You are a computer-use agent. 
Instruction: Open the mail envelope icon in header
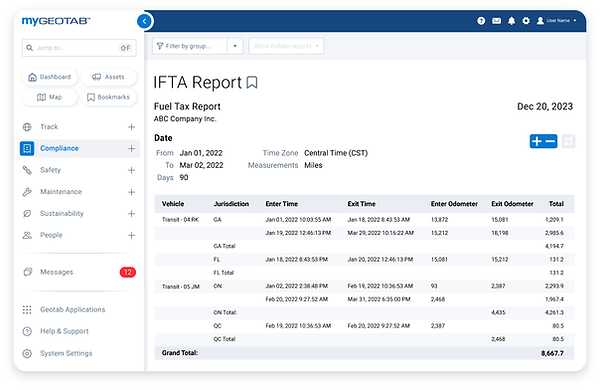pyautogui.click(x=496, y=21)
